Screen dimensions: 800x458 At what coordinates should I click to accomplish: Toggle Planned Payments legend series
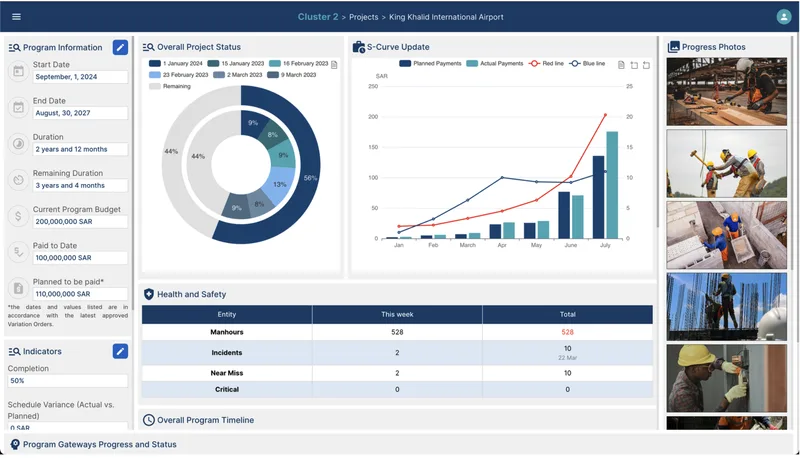(430, 64)
